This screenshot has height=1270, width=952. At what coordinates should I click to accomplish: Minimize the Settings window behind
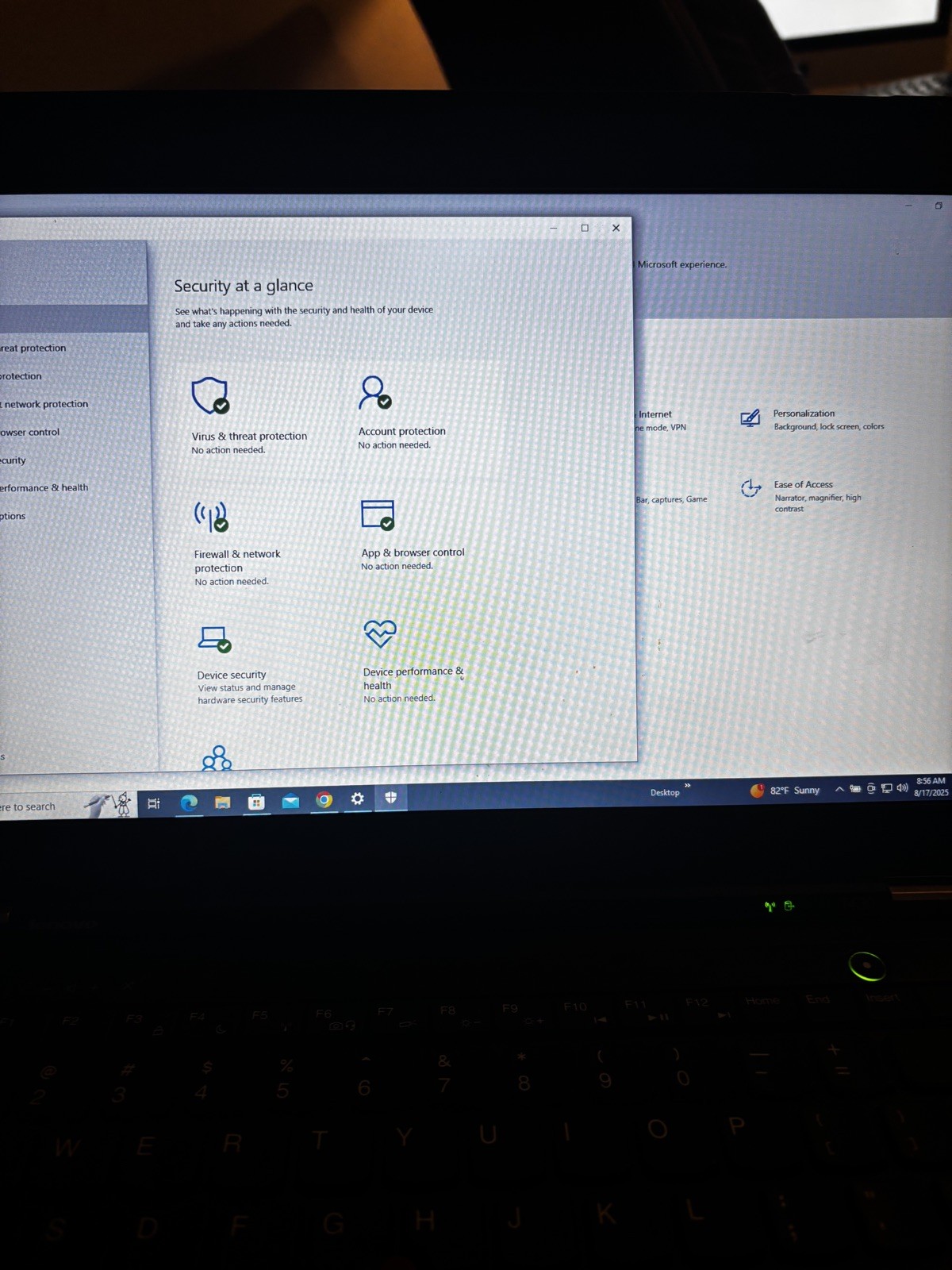[x=909, y=206]
